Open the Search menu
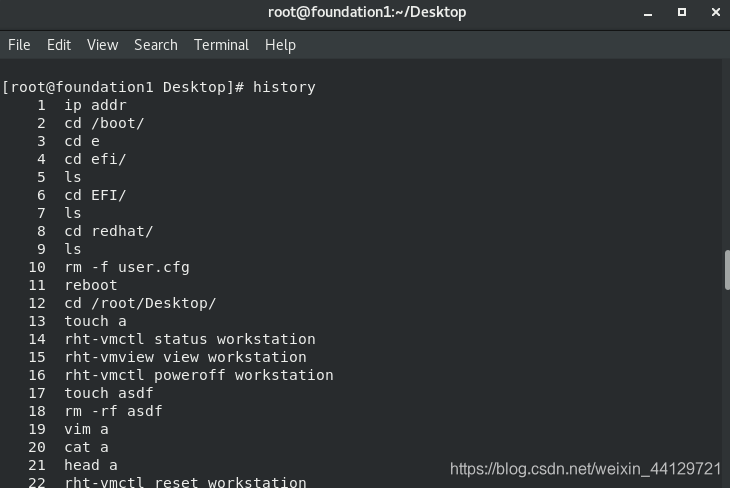This screenshot has width=730, height=488. coord(156,45)
